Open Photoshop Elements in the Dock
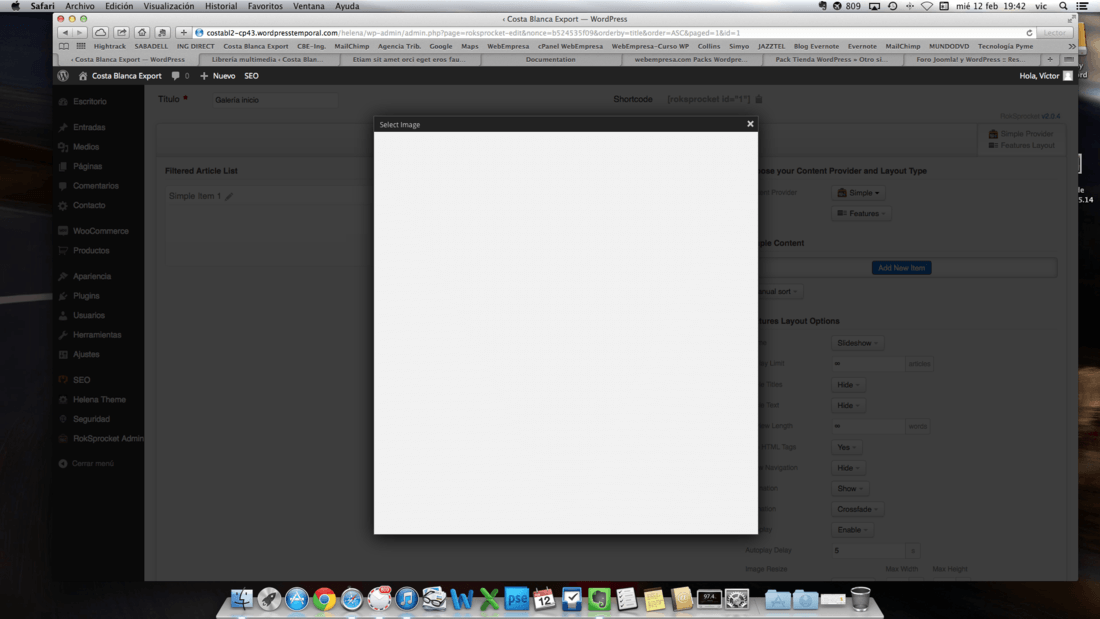This screenshot has height=619, width=1100. (516, 599)
